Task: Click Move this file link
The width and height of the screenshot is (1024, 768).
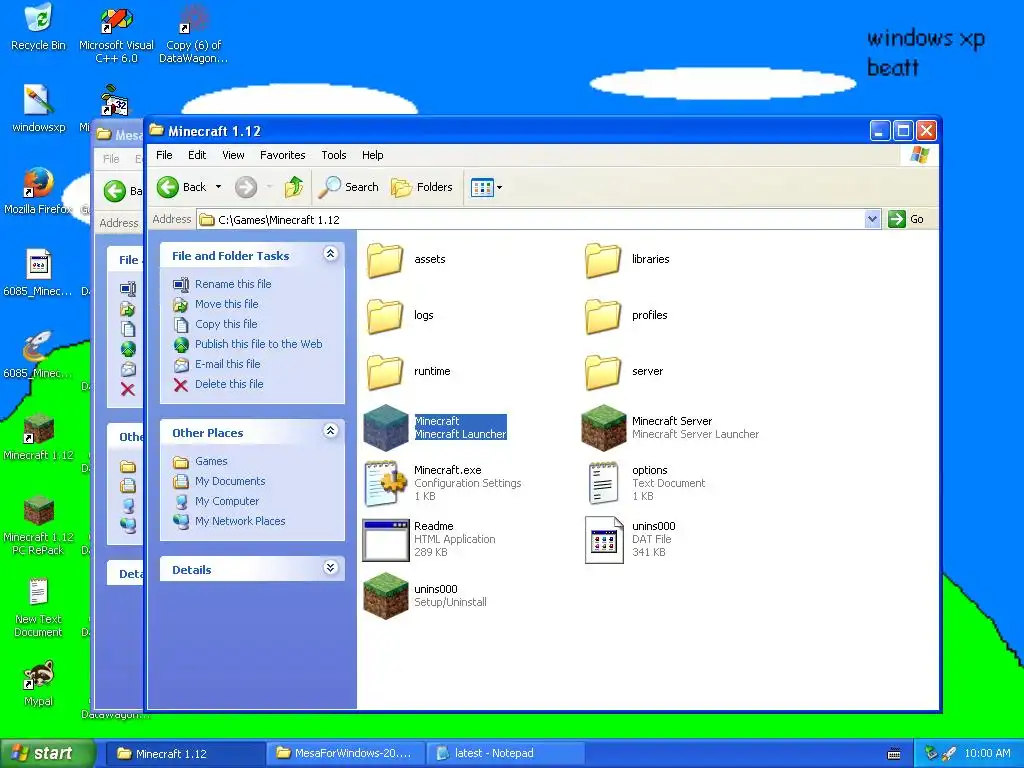Action: (x=227, y=304)
